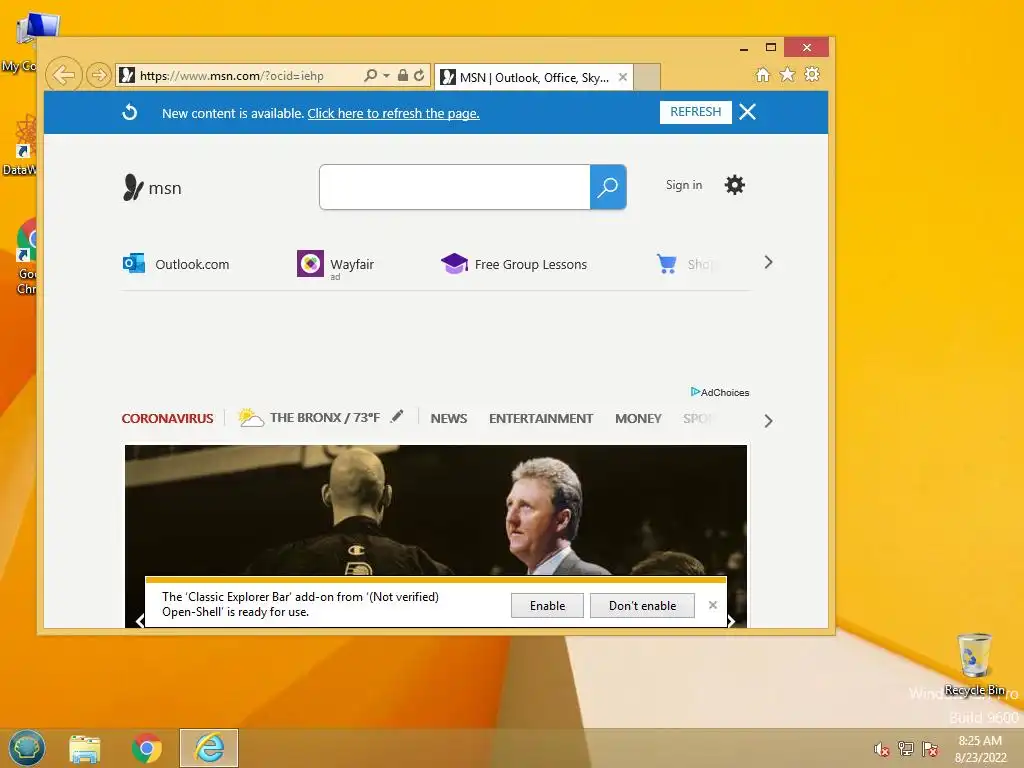Click the Wayfair logo icon

tap(310, 264)
